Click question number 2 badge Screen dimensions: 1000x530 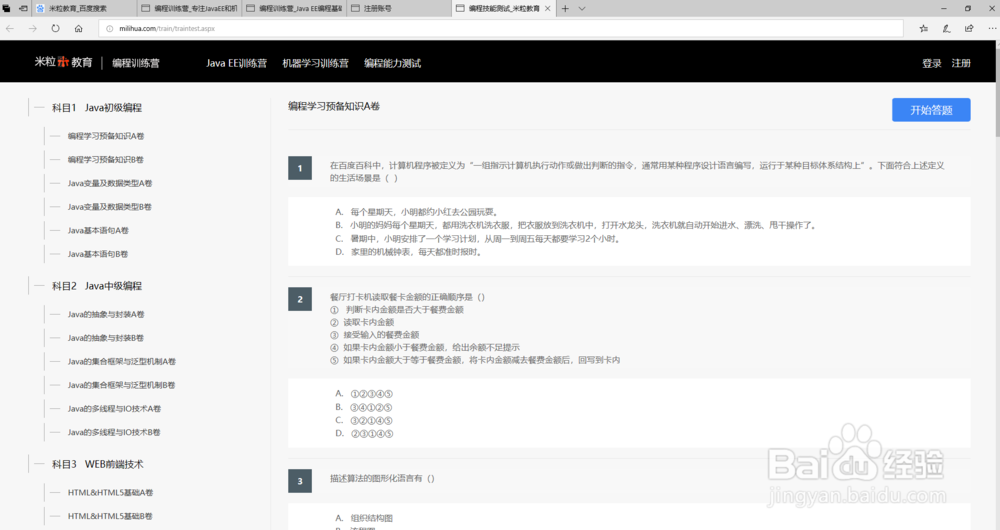(x=300, y=299)
